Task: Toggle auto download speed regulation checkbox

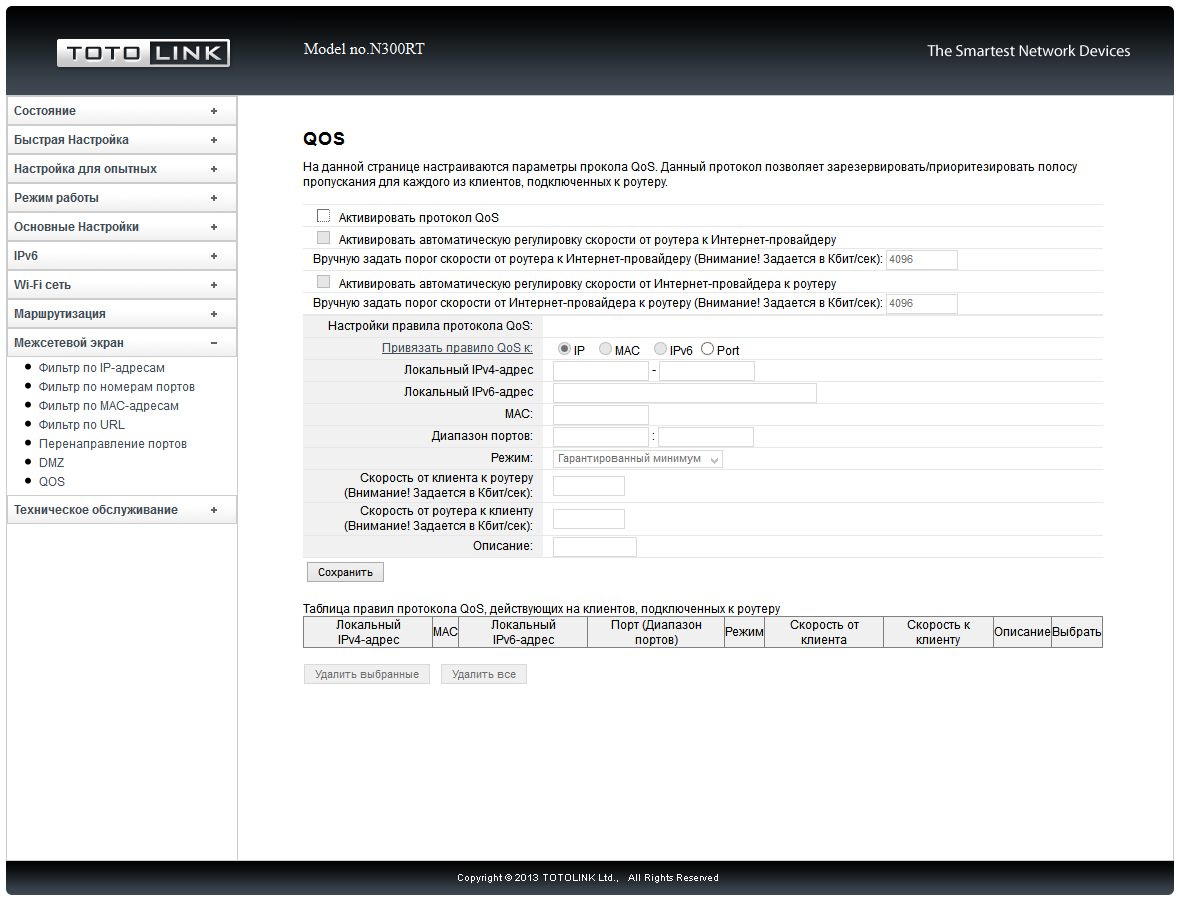Action: pos(324,281)
